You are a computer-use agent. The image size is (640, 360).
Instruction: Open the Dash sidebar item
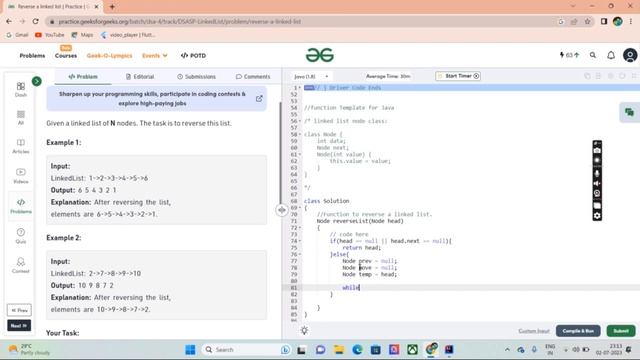pyautogui.click(x=20, y=89)
